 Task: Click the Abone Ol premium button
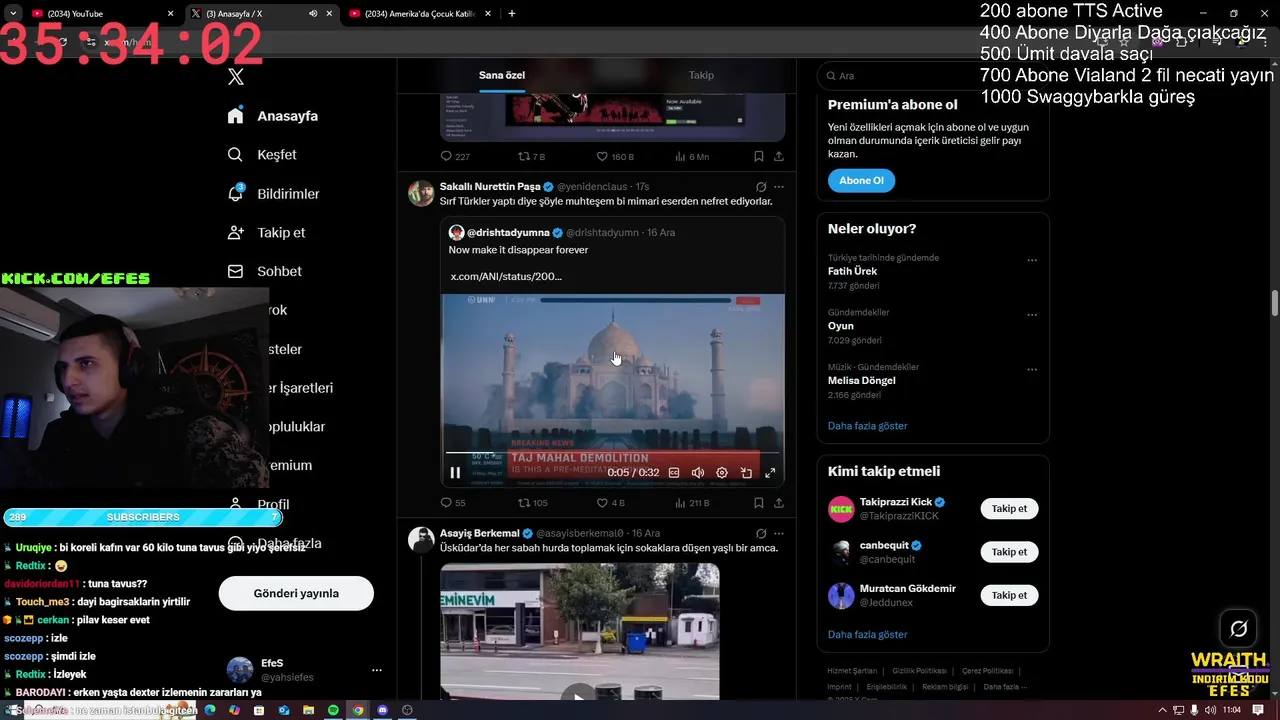tap(861, 181)
